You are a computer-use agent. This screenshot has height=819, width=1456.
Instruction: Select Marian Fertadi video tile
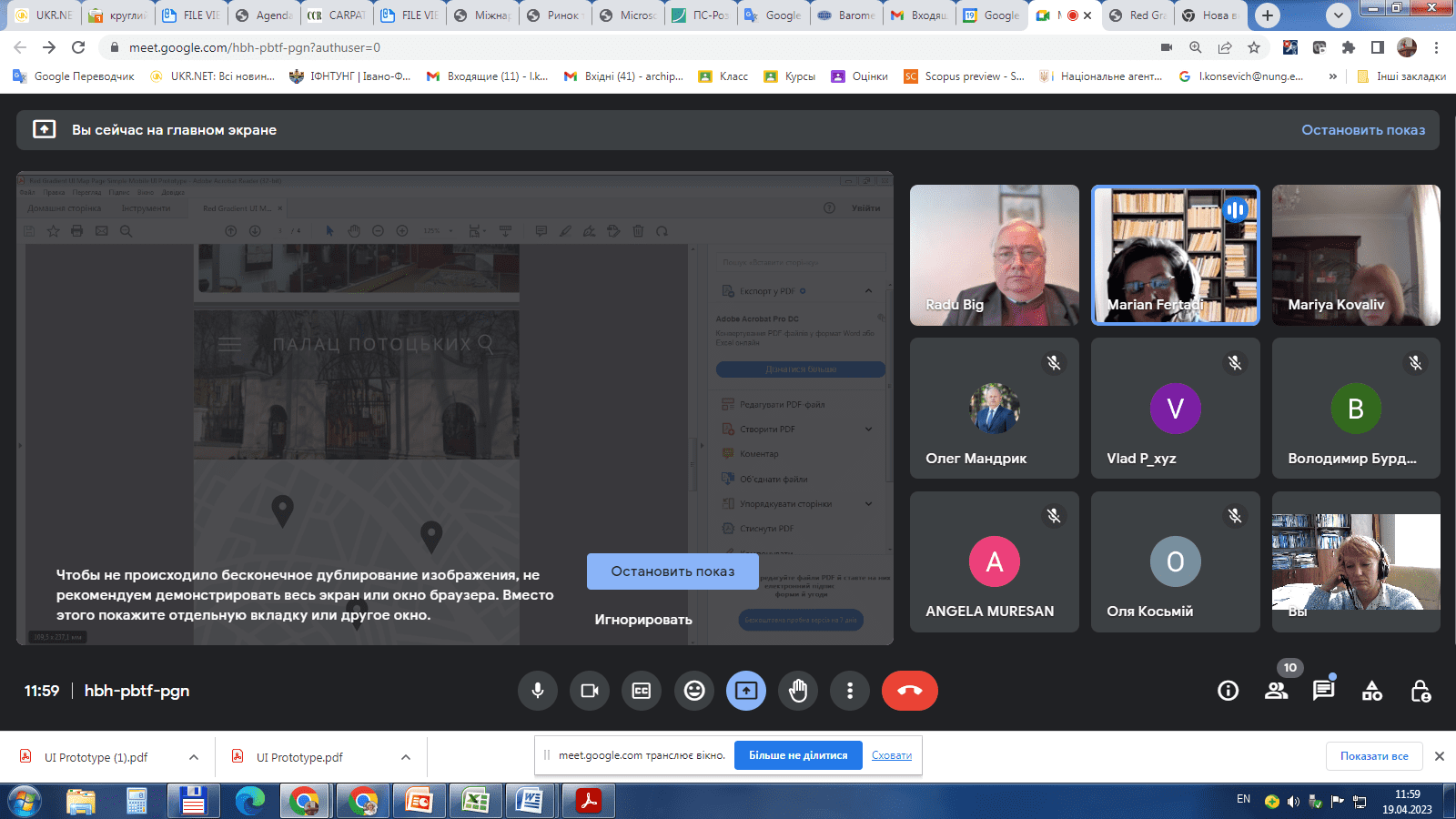1175,255
